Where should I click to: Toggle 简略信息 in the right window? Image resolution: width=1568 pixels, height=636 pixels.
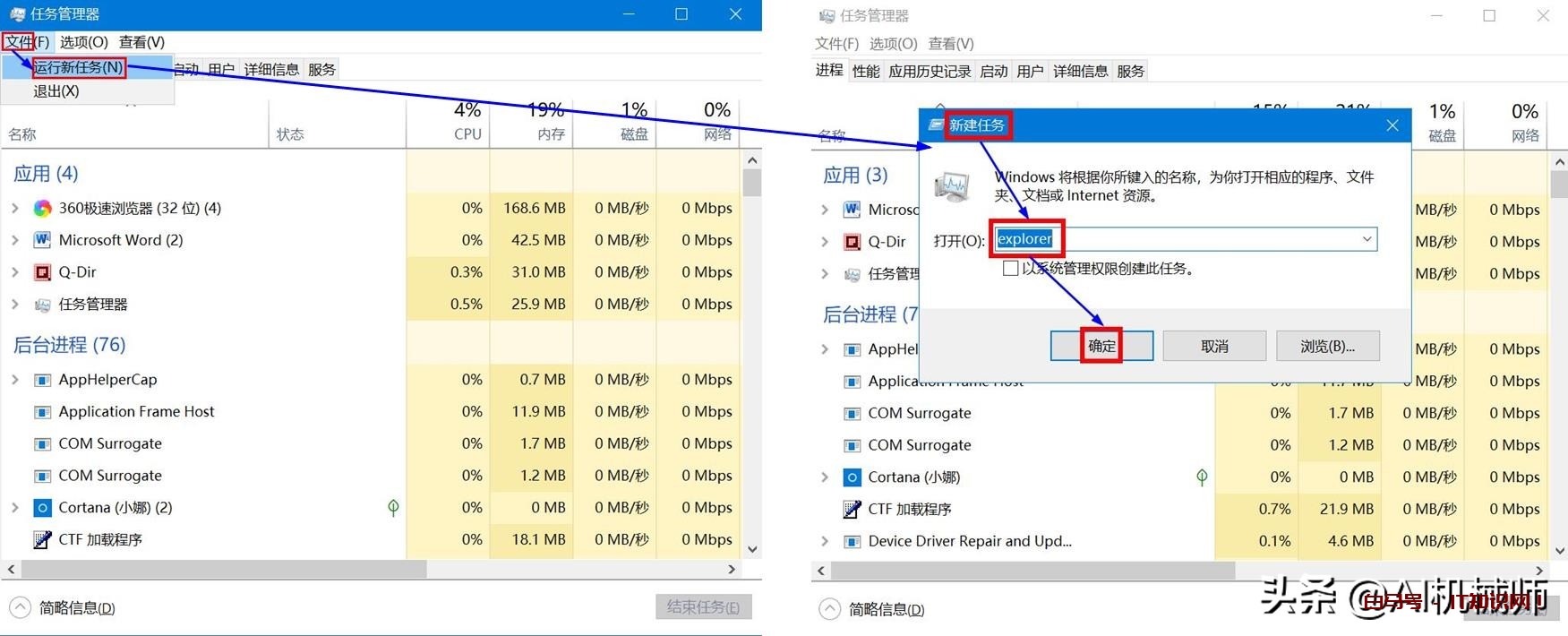830,610
